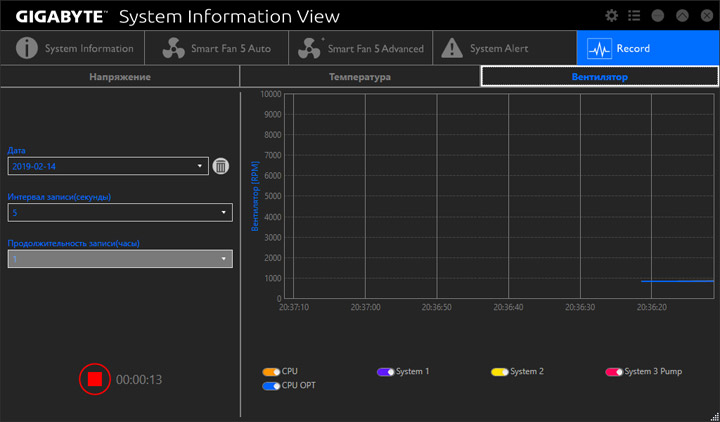
Task: Click the round up-arrow title bar button
Action: pos(682,16)
